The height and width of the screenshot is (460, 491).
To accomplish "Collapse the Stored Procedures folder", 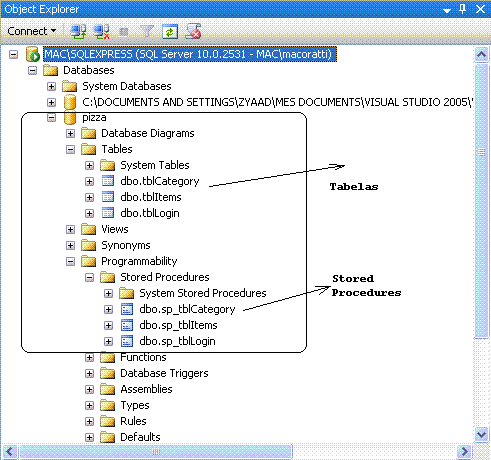I will click(89, 278).
